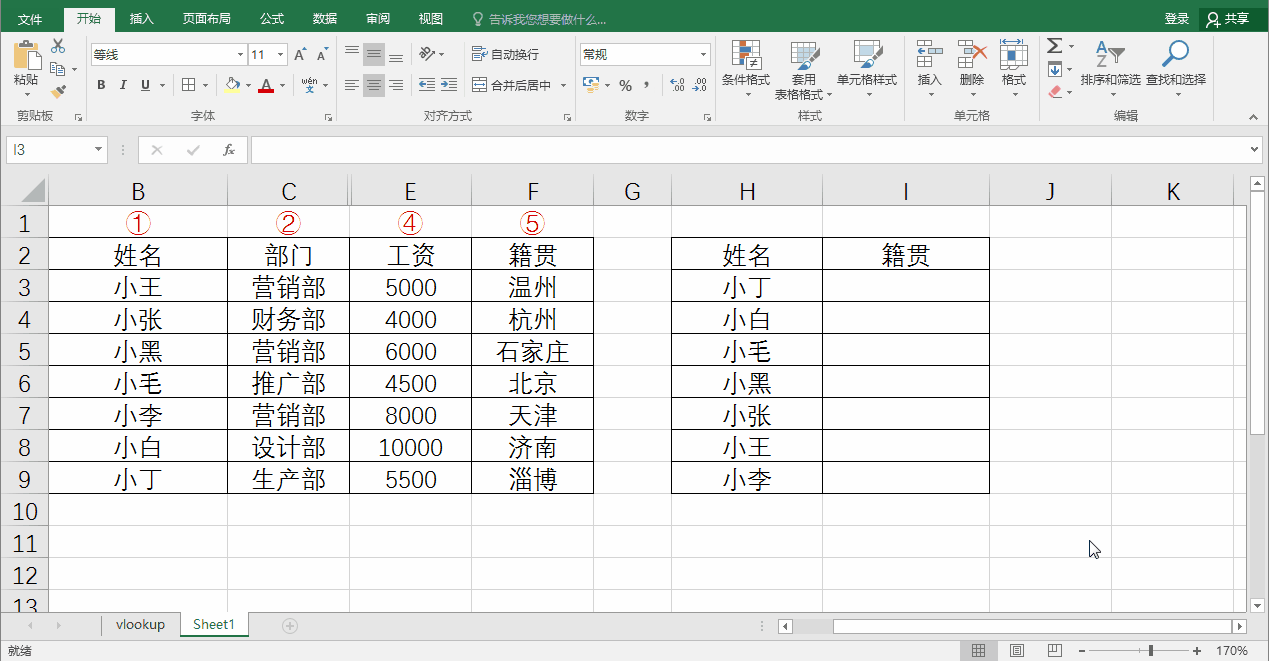1269x661 pixels.
Task: Switch to the 数据 Data tab
Action: point(325,19)
